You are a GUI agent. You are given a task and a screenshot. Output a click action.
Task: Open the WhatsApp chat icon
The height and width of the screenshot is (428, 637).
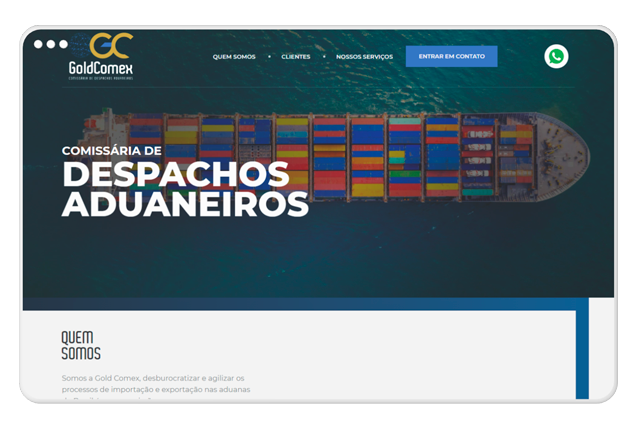point(556,57)
